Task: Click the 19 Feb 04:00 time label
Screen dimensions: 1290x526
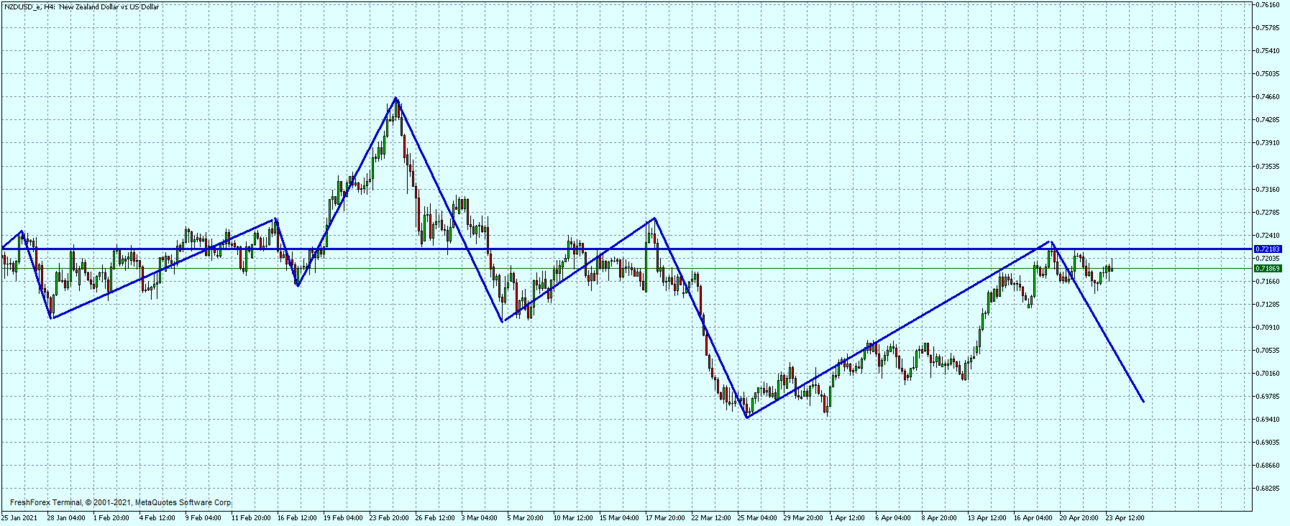Action: coord(343,519)
